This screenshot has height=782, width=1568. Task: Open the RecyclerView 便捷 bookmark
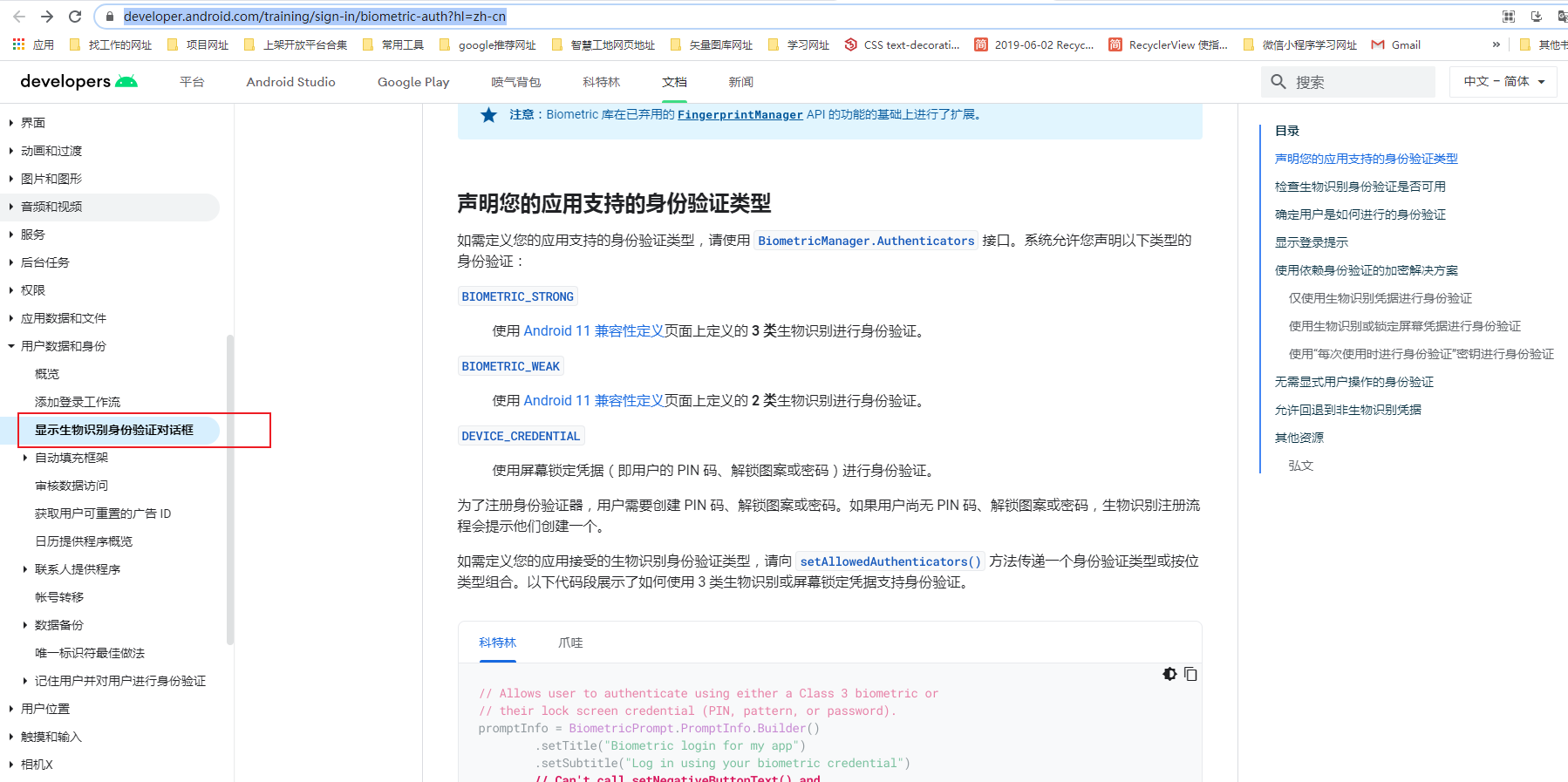[1169, 44]
